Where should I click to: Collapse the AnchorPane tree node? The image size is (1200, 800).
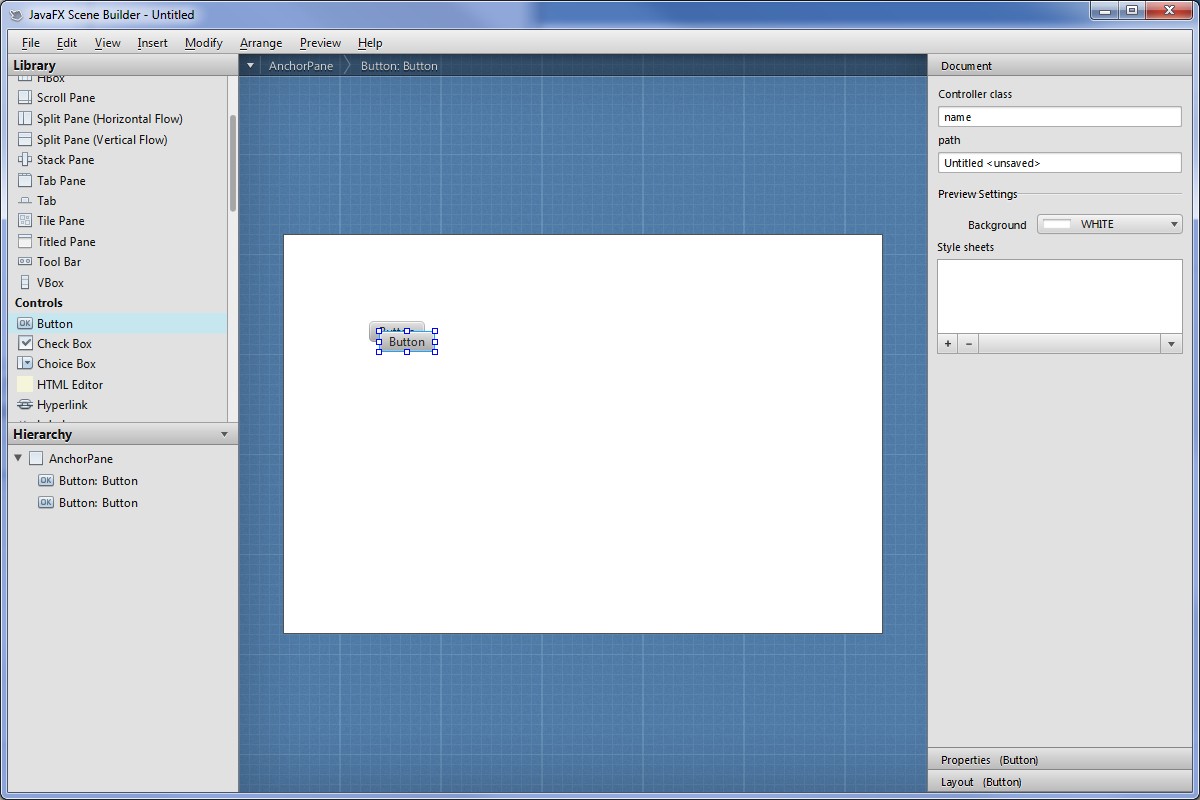pyautogui.click(x=18, y=458)
